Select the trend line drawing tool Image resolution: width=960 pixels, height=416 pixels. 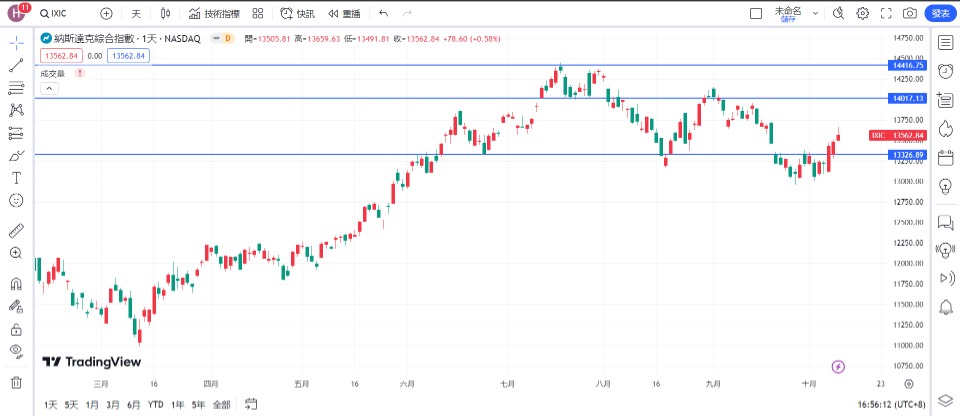point(16,65)
